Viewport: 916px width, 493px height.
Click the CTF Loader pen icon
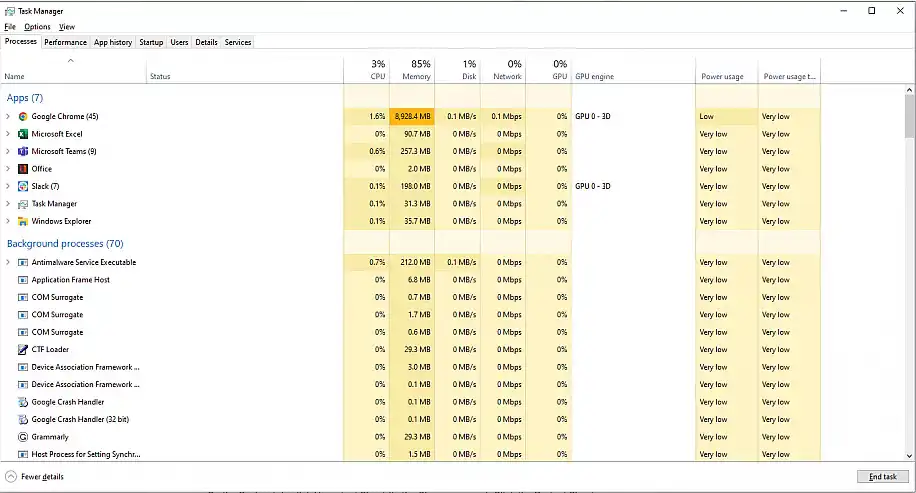click(23, 349)
